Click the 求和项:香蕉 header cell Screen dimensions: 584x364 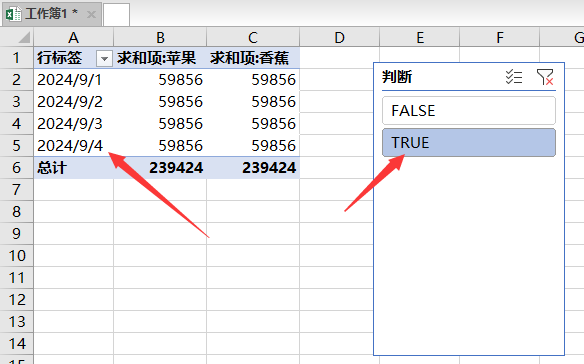pyautogui.click(x=253, y=58)
